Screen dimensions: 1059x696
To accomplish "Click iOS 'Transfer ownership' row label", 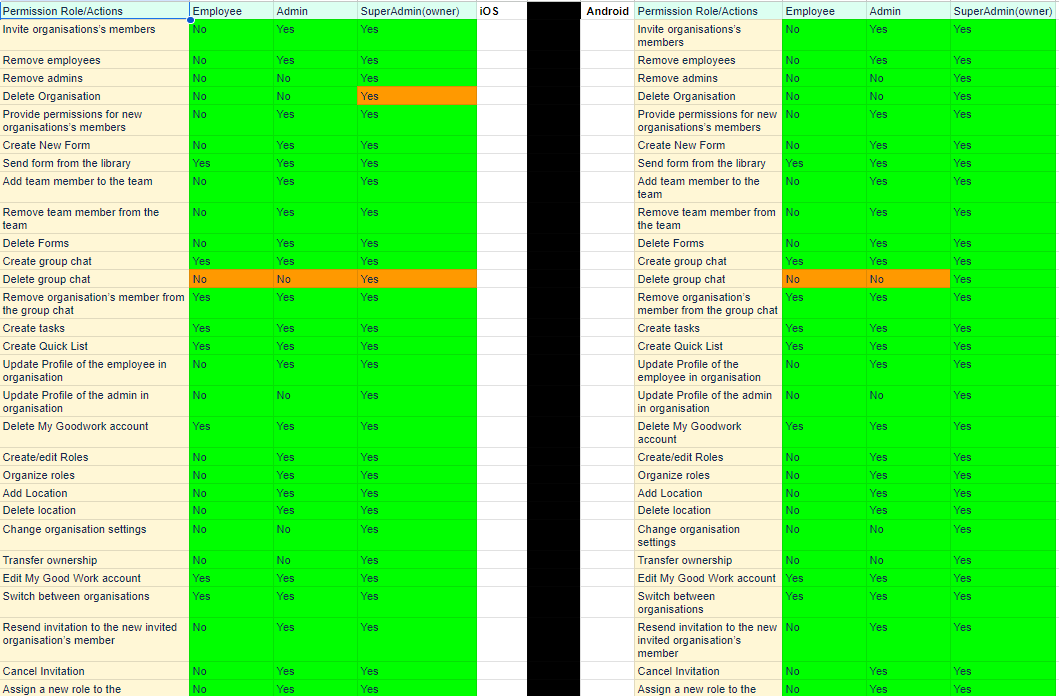I will pyautogui.click(x=95, y=560).
